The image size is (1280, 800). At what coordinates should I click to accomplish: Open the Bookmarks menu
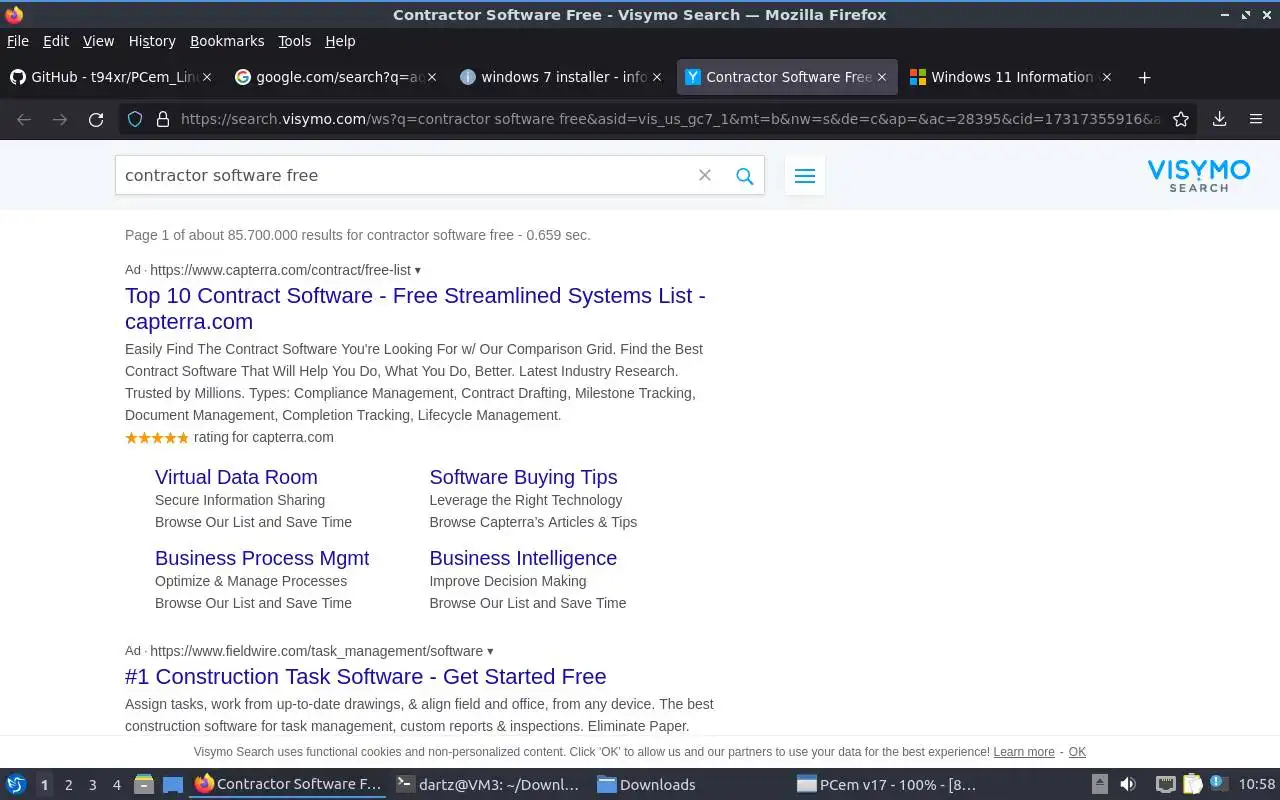click(x=227, y=41)
